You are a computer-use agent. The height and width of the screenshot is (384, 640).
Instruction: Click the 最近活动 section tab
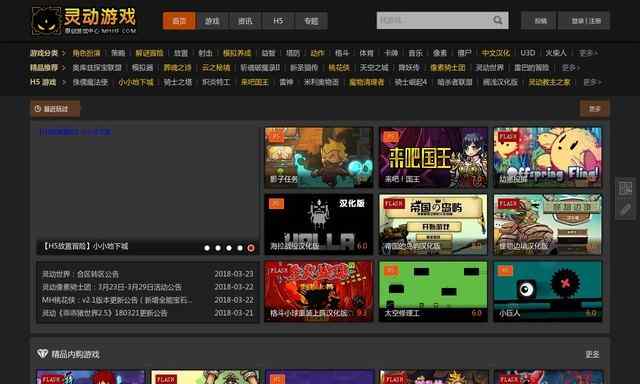click(56, 109)
